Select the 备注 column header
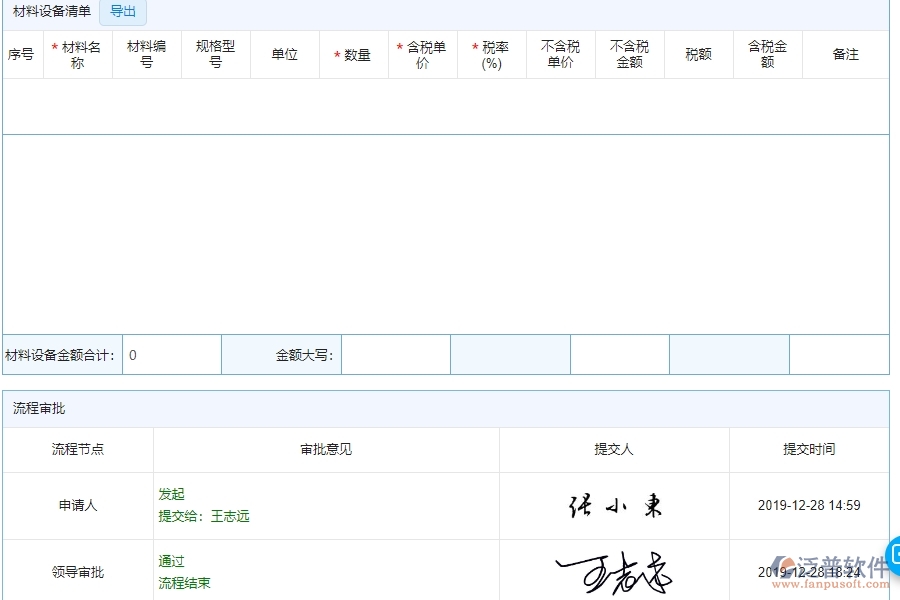This screenshot has height=600, width=900. [846, 54]
